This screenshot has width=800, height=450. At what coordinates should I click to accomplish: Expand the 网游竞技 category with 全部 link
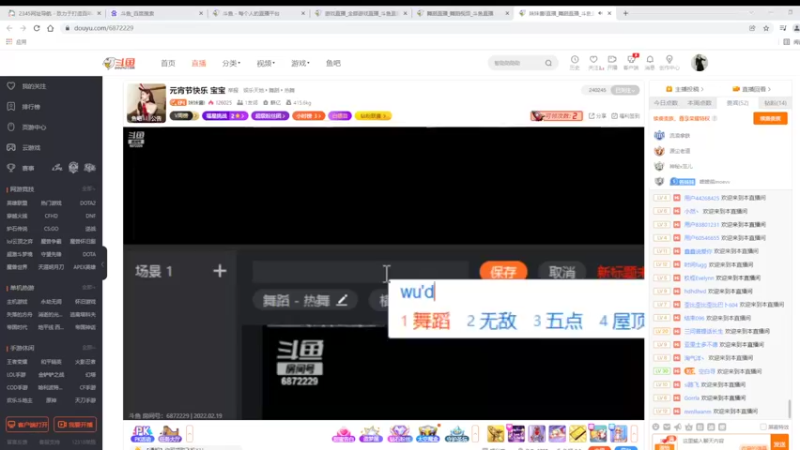tap(89, 189)
